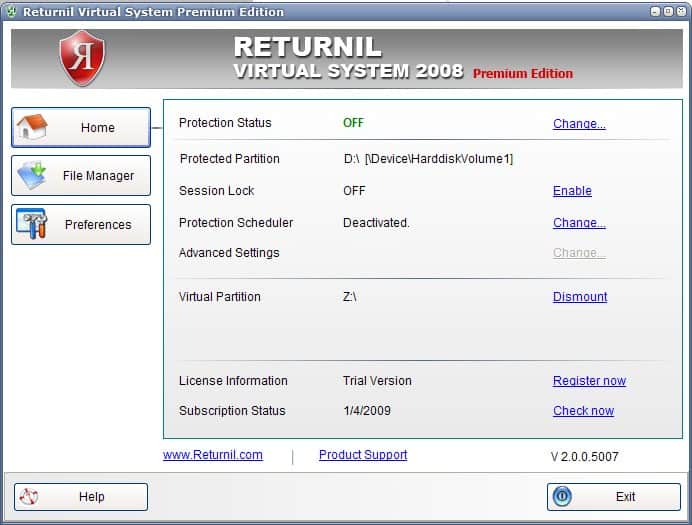Screen dimensions: 692x525
Task: Open the Home section
Action: (81, 128)
